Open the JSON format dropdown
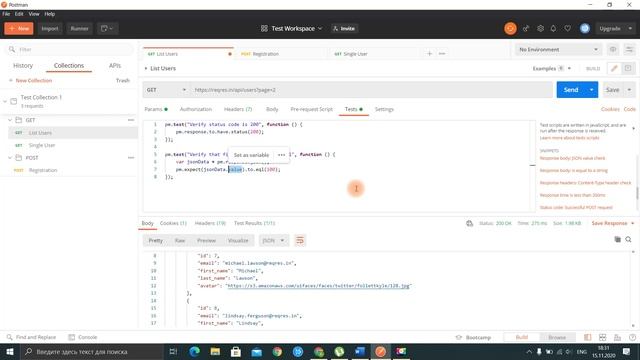The image size is (640, 360). coord(273,240)
